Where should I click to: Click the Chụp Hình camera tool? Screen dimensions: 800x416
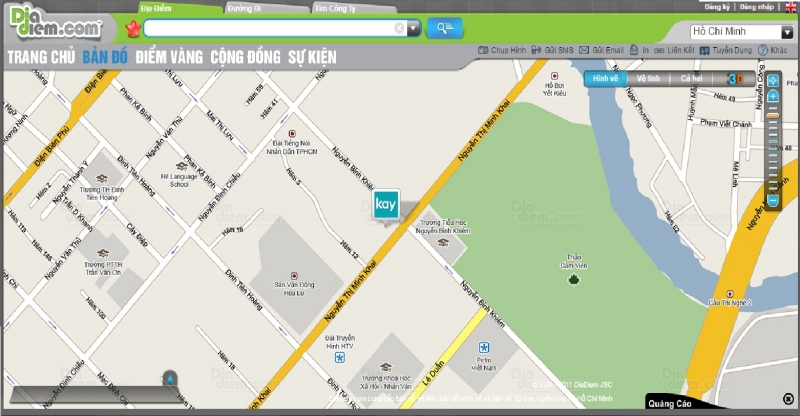502,50
